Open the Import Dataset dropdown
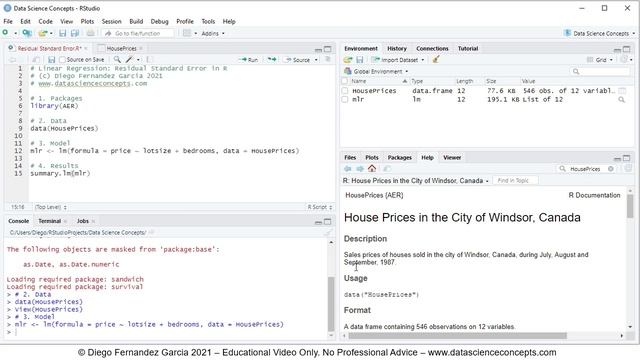The image size is (640, 360). 398,60
